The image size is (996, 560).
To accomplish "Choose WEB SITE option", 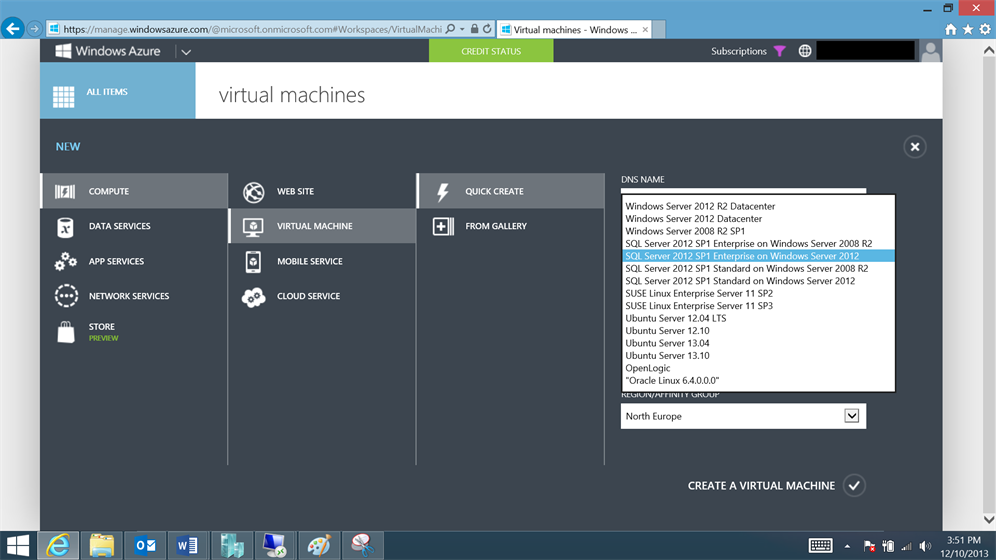I will [322, 191].
